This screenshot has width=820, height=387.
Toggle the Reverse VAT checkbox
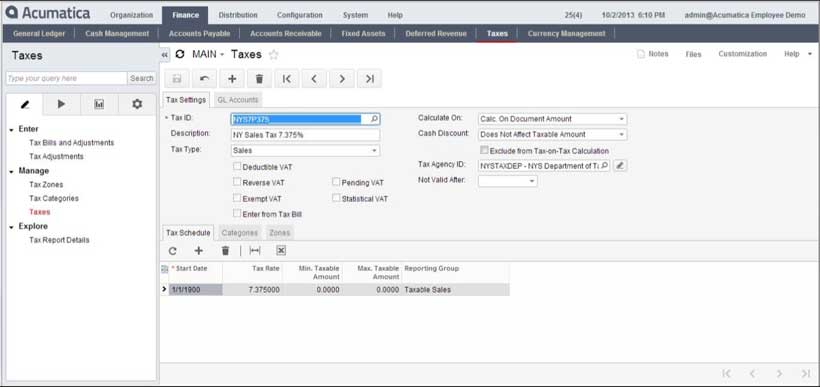point(237,183)
